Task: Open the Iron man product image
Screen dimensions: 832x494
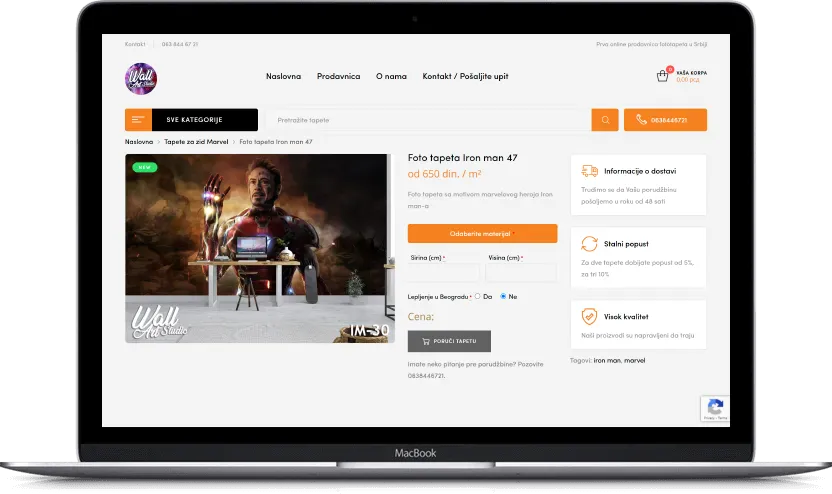Action: 260,248
